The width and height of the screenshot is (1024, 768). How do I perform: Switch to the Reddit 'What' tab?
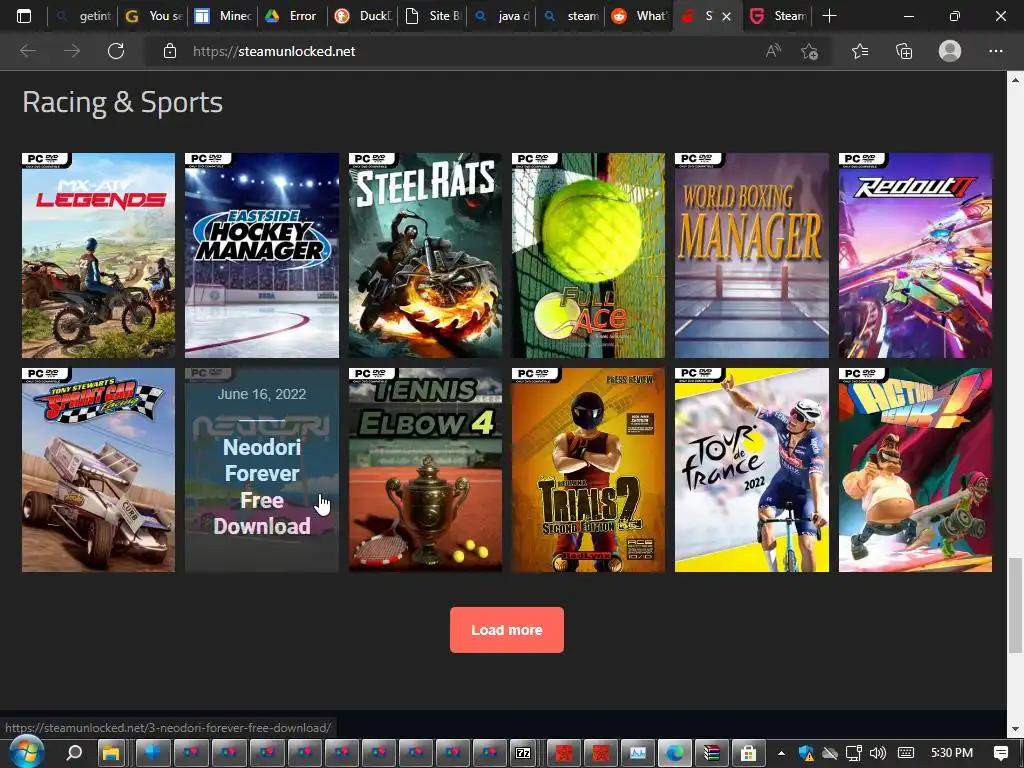coord(641,16)
